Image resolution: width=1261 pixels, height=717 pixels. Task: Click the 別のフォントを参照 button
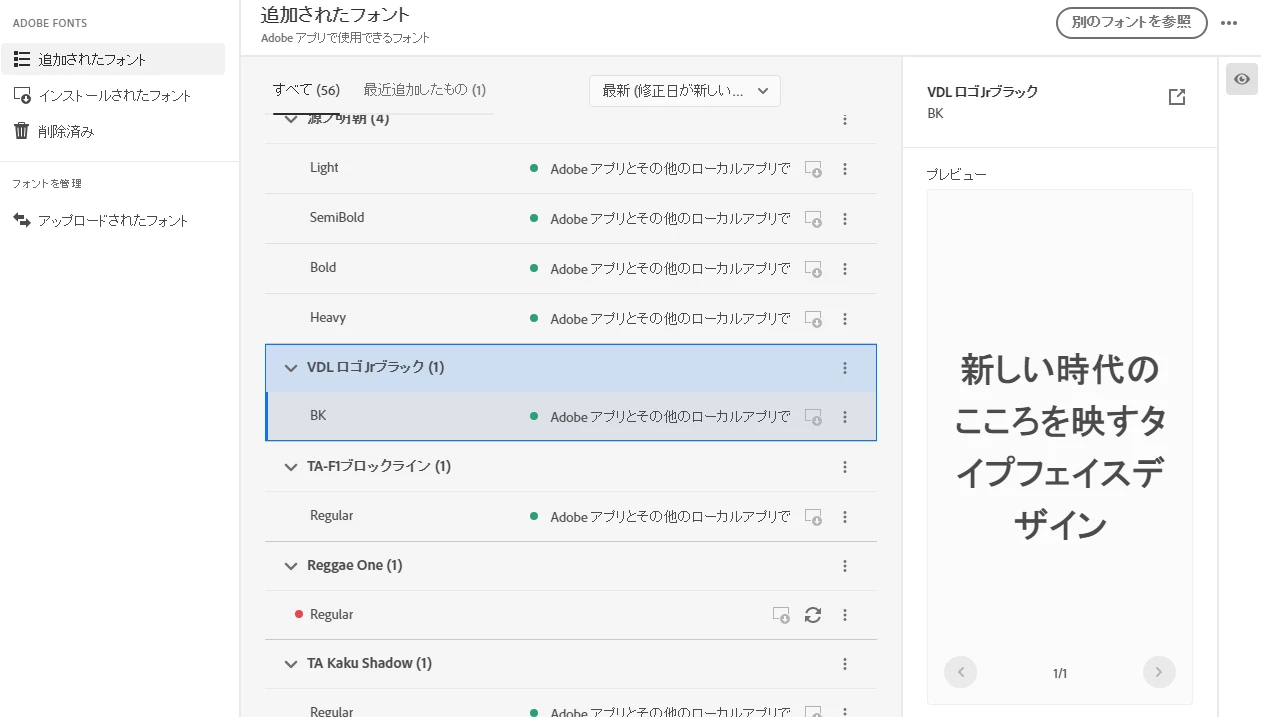tap(1132, 22)
